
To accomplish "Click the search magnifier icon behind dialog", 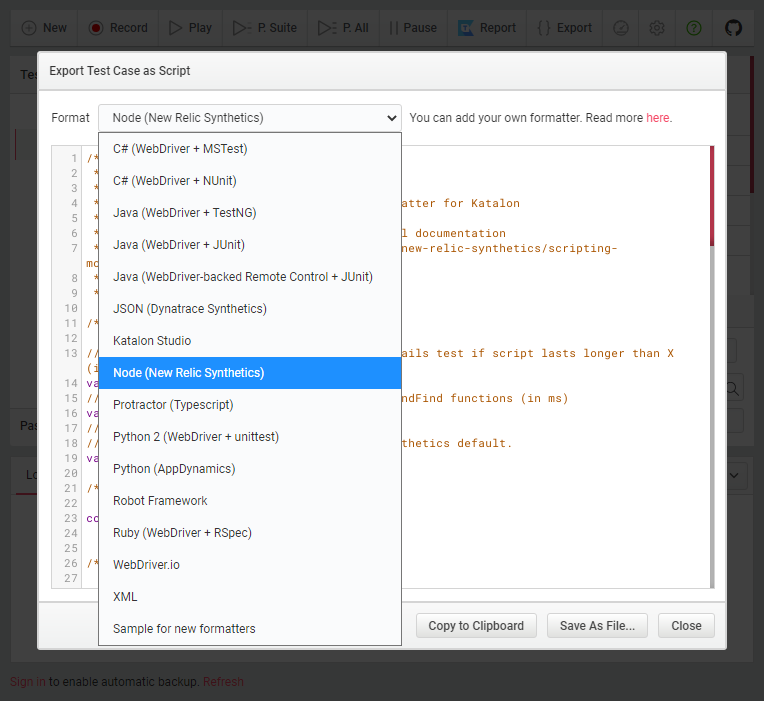I will point(732,388).
